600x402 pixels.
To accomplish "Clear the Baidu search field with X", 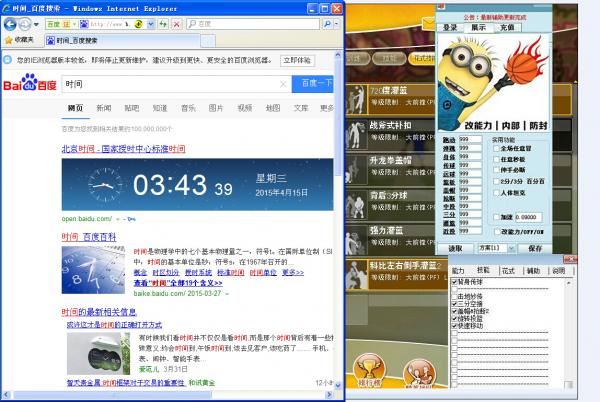I will point(283,84).
